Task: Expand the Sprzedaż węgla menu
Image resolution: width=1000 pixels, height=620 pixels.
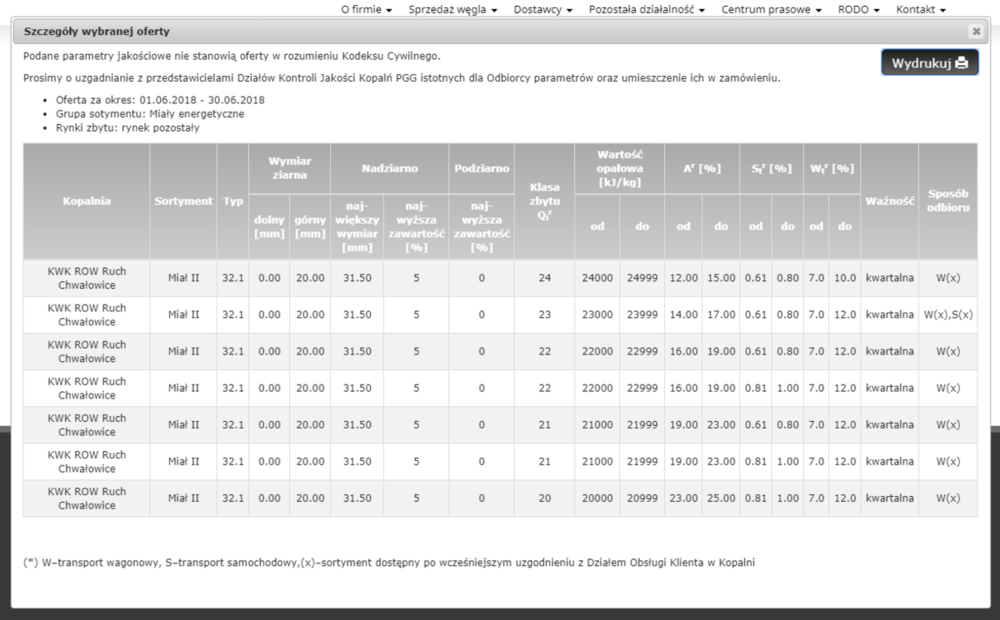Action: pos(454,9)
